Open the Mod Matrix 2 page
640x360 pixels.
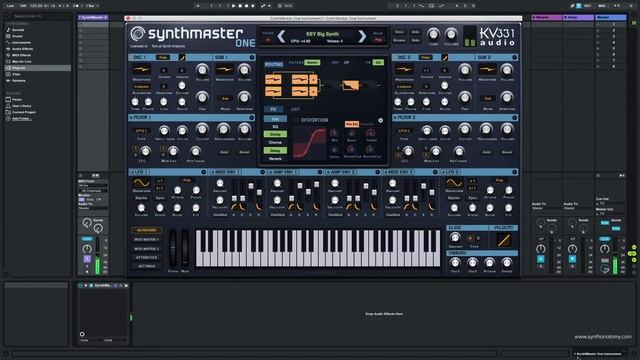pos(146,248)
